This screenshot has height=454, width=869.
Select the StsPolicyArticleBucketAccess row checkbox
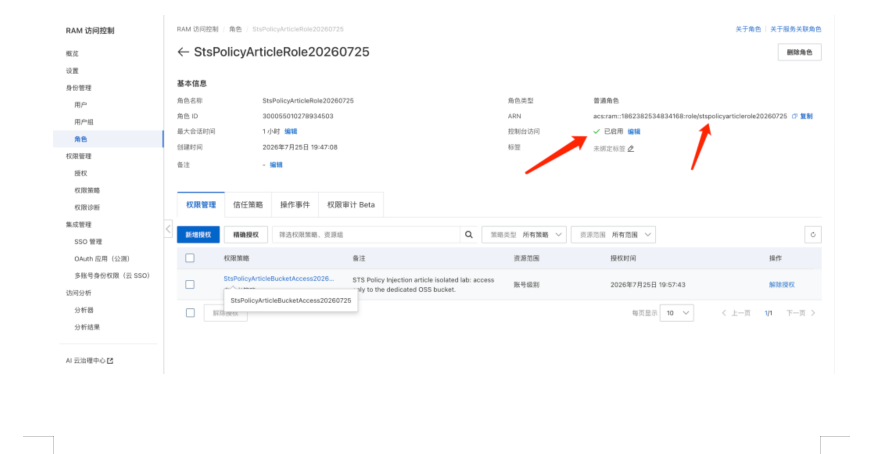190,284
